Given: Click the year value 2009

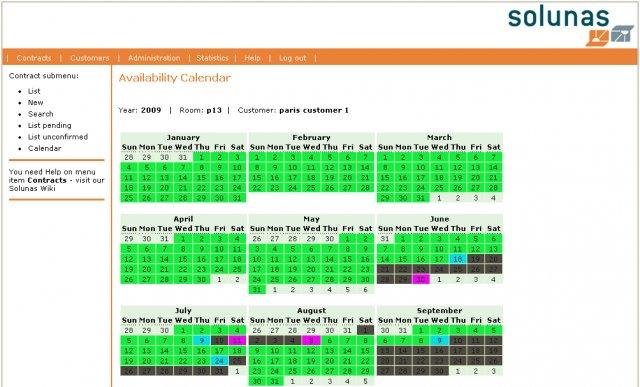Looking at the screenshot, I should pos(151,110).
